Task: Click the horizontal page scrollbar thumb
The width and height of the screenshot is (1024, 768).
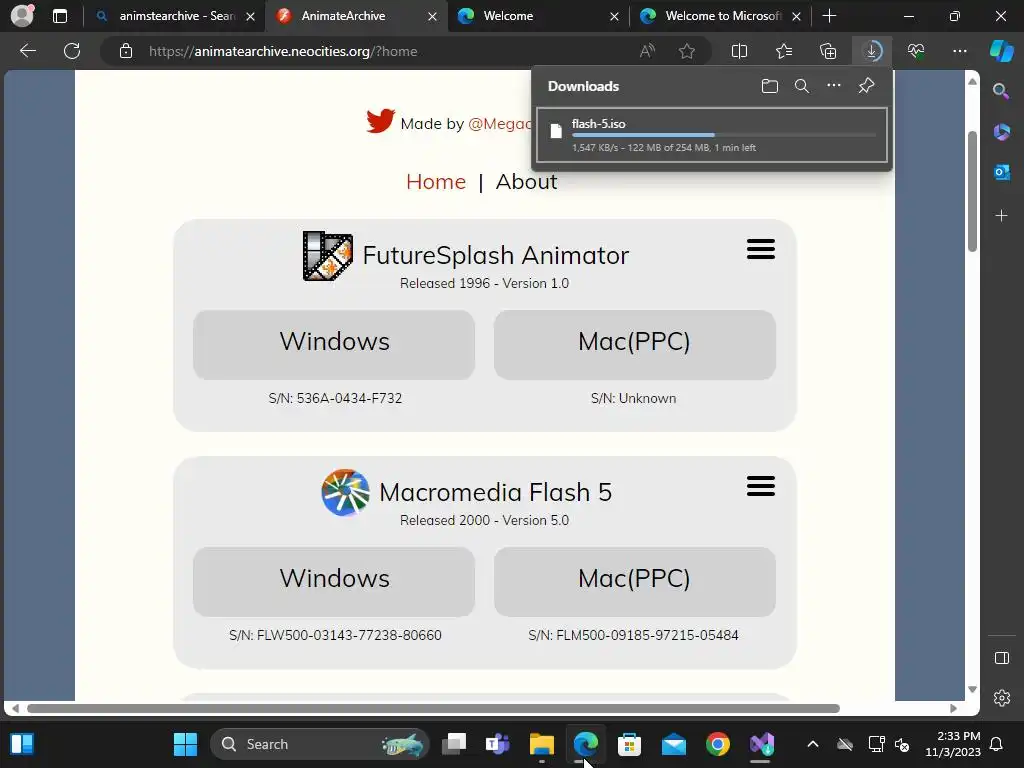Action: [433, 709]
